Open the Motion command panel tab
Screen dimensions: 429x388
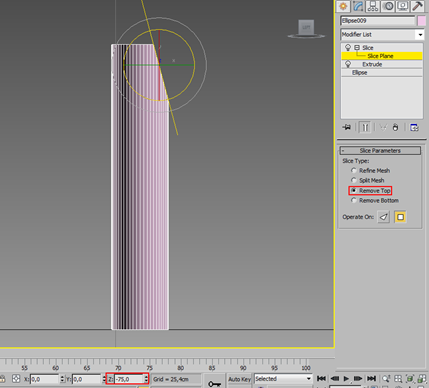[x=388, y=6]
